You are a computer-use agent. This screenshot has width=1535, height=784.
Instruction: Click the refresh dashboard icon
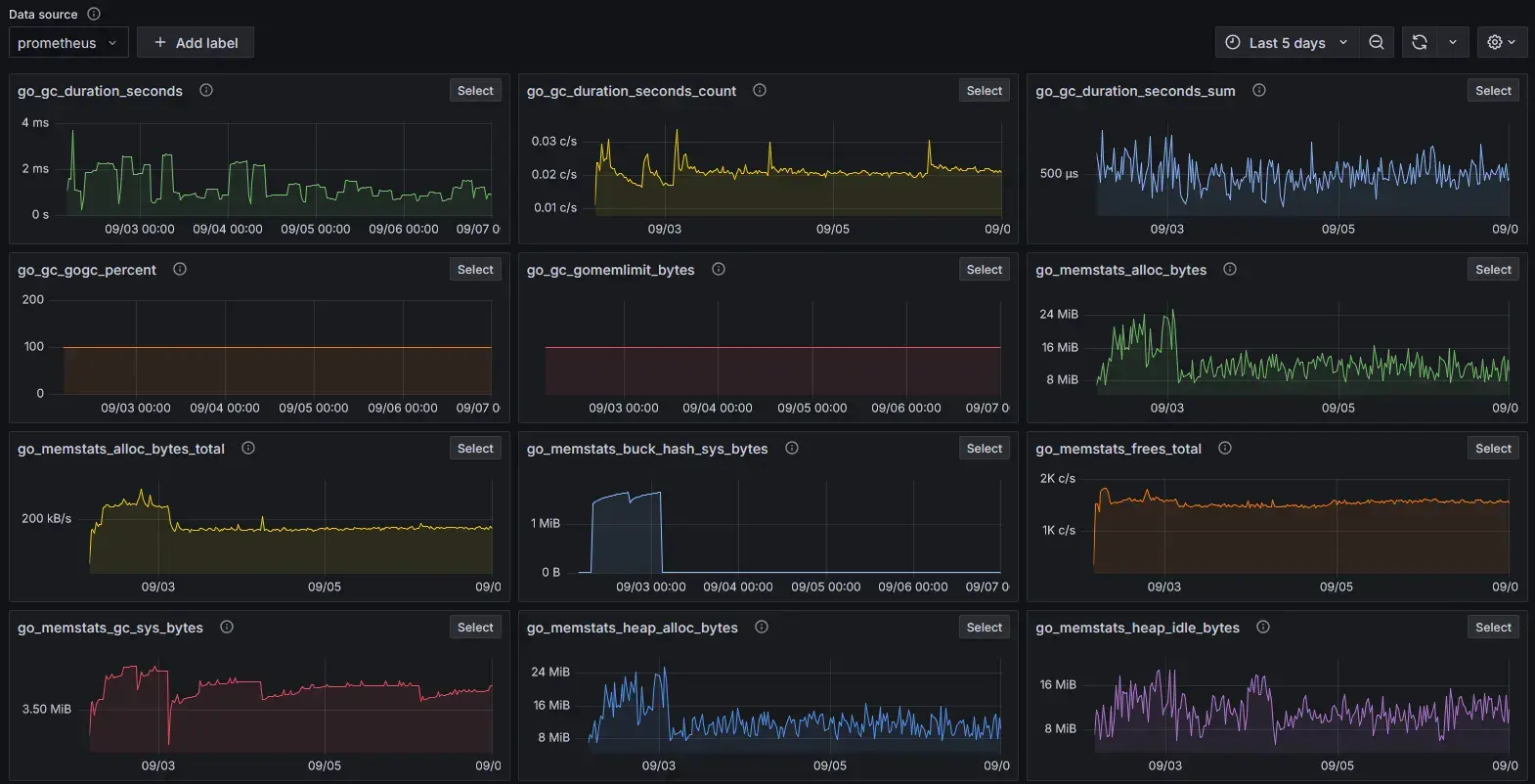coord(1420,43)
